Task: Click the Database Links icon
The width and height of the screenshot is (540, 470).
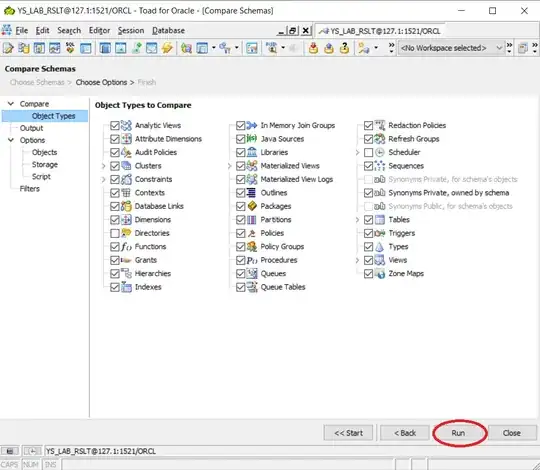Action: (126, 206)
